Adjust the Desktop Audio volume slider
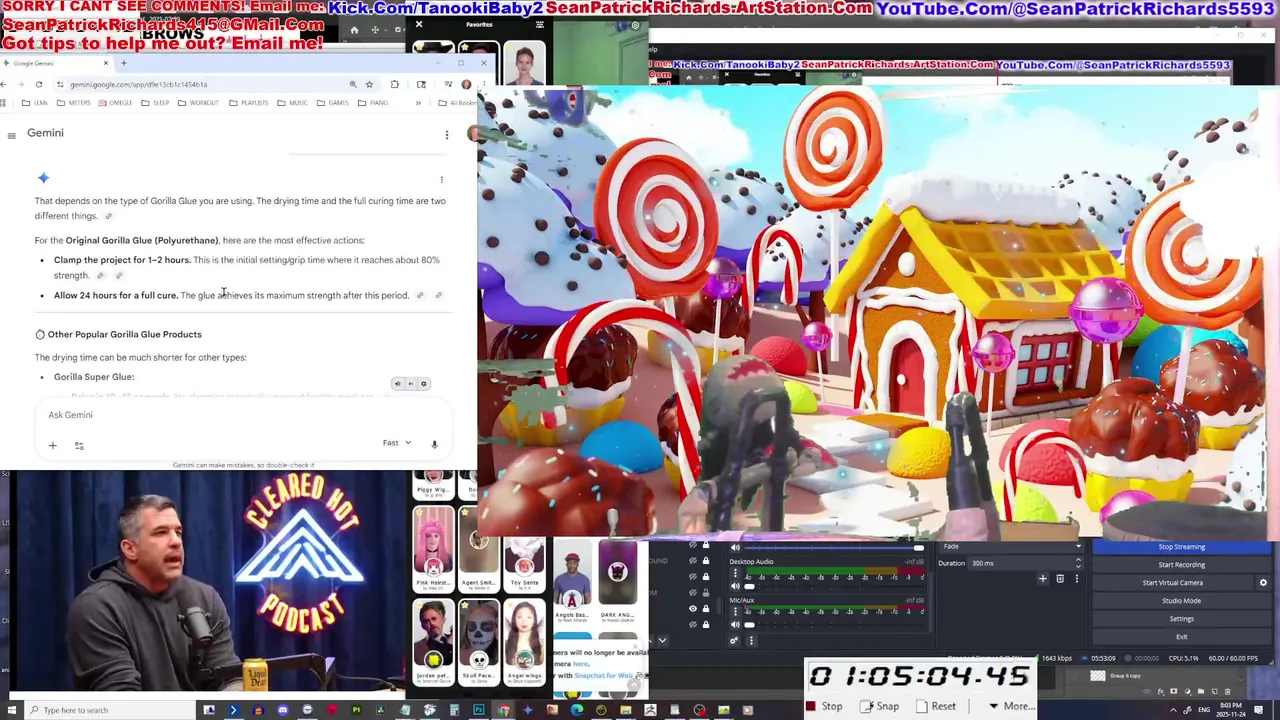This screenshot has height=720, width=1280. tap(834, 587)
